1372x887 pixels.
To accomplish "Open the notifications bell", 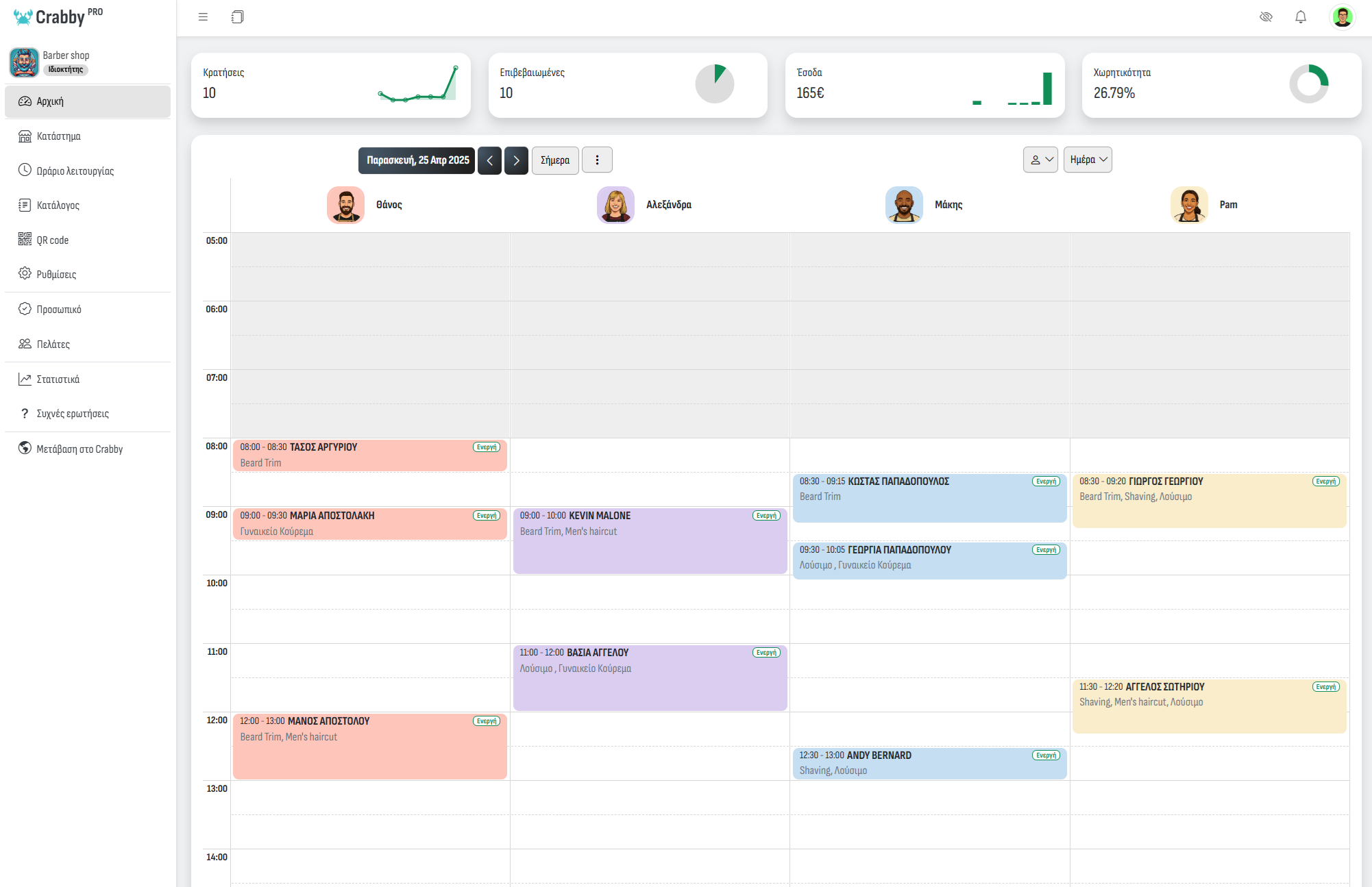I will coord(1300,17).
